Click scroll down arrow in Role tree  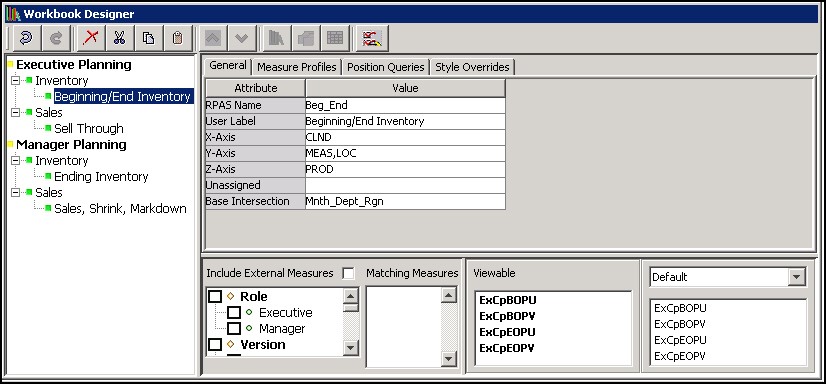tap(351, 348)
